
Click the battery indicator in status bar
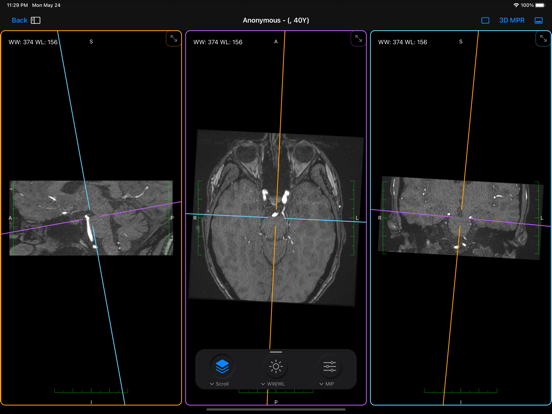coord(540,5)
